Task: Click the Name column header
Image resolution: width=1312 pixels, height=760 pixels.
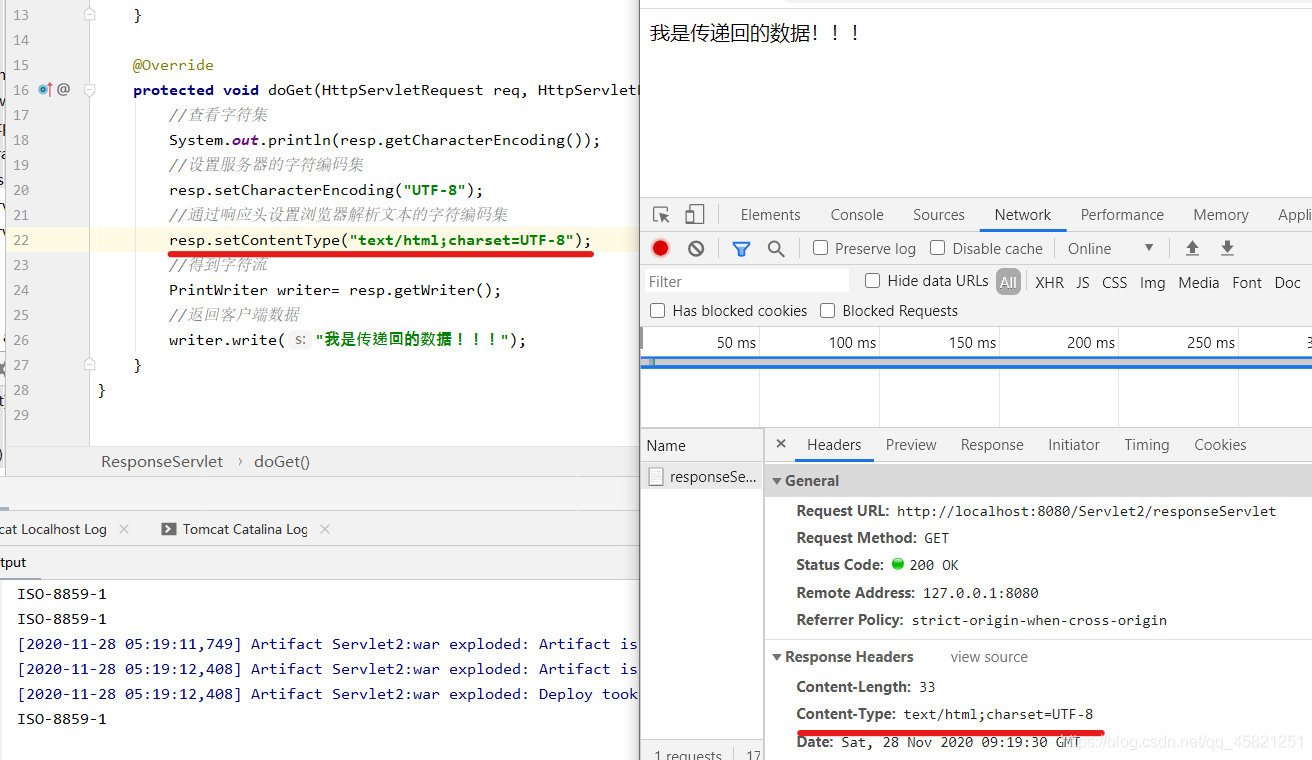Action: coord(701,446)
